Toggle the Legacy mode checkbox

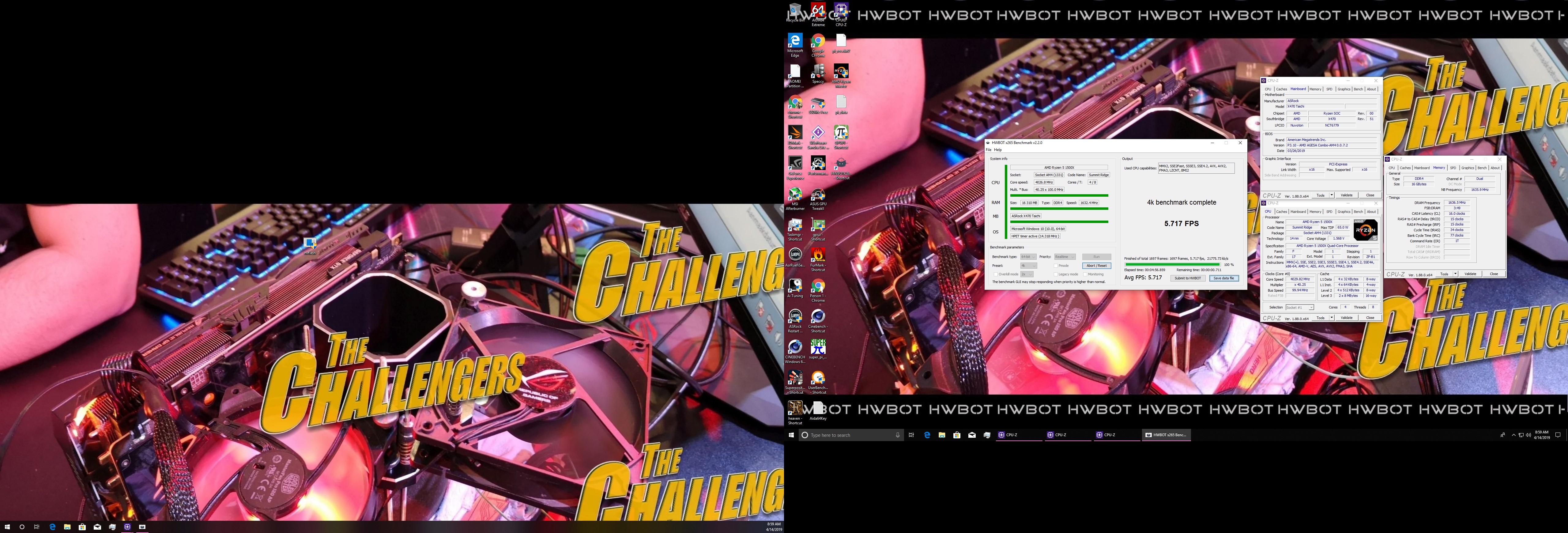1055,274
